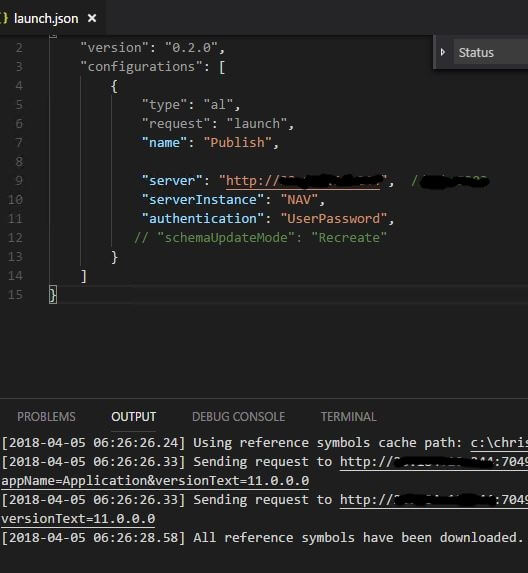Open the server http URL on line 9

pos(304,181)
